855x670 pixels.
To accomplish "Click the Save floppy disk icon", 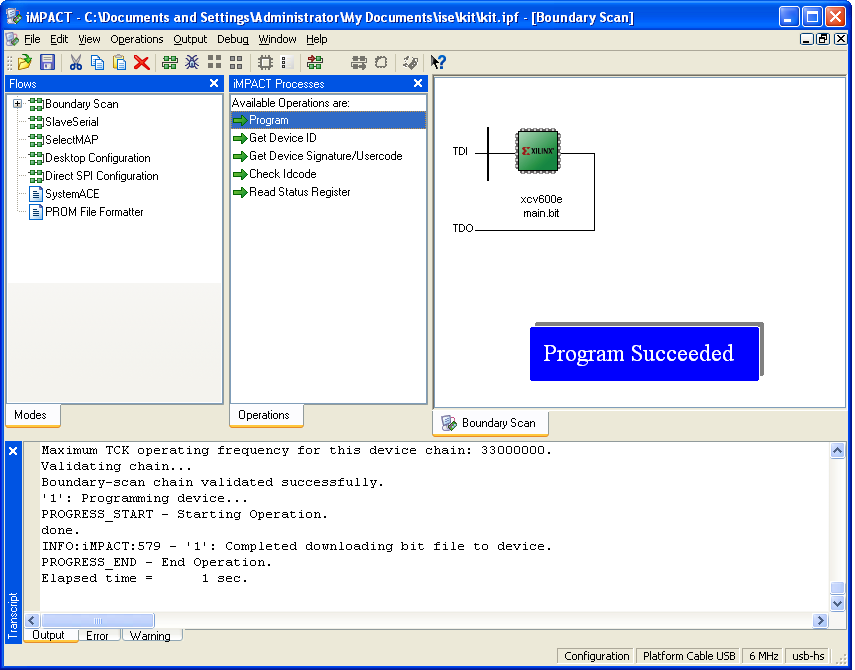I will [x=47, y=62].
